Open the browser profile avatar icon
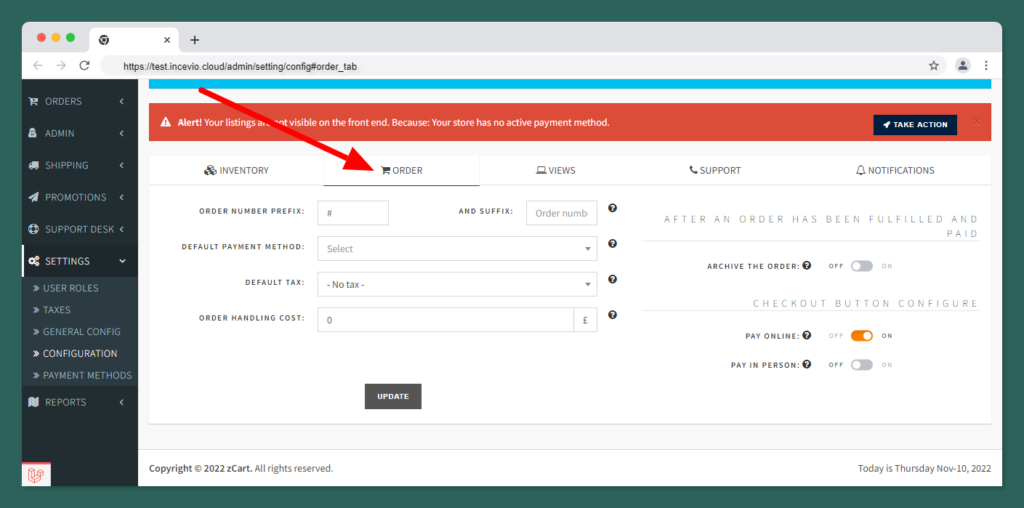 (x=962, y=65)
